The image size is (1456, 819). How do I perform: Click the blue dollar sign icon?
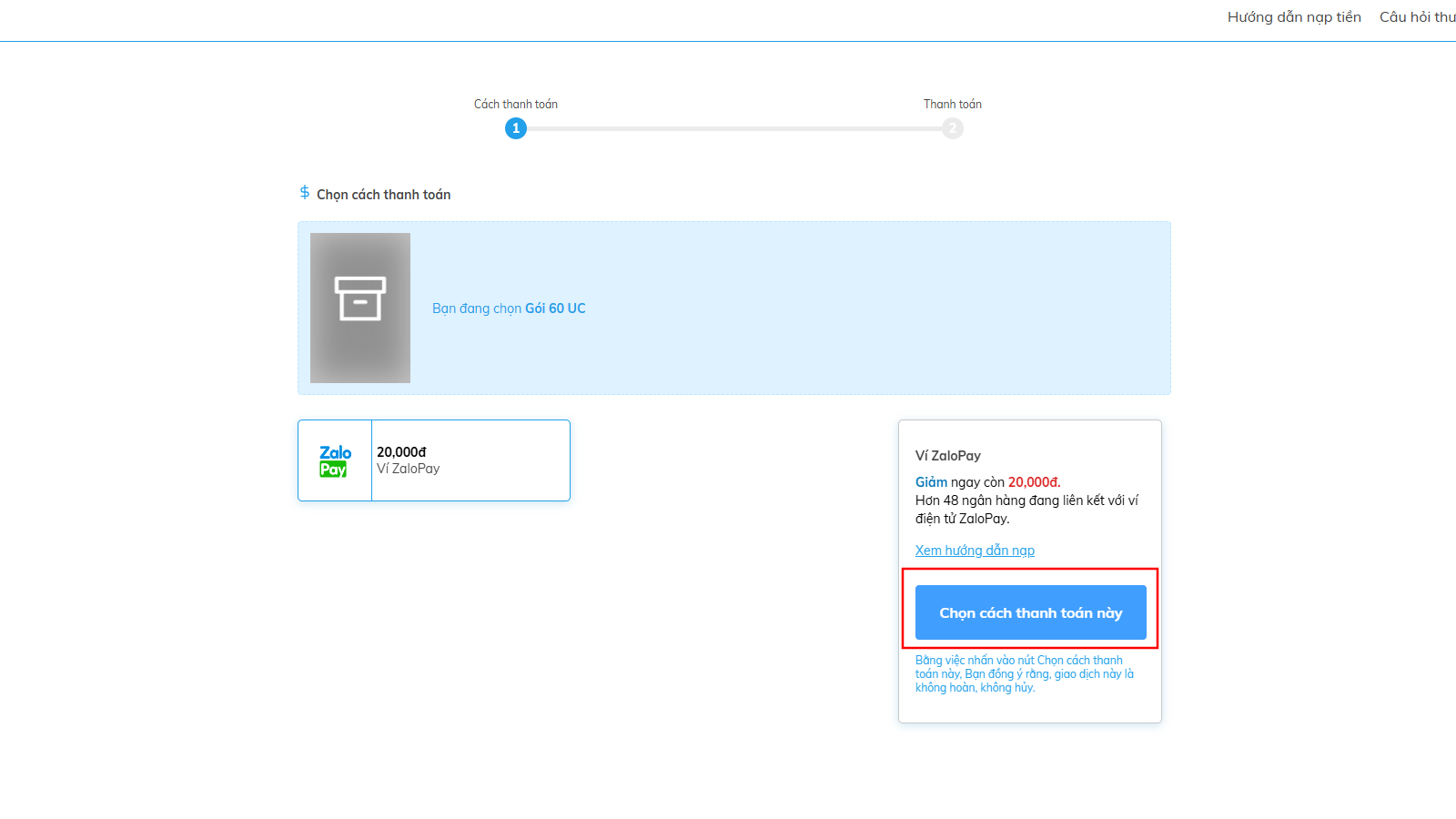[305, 193]
